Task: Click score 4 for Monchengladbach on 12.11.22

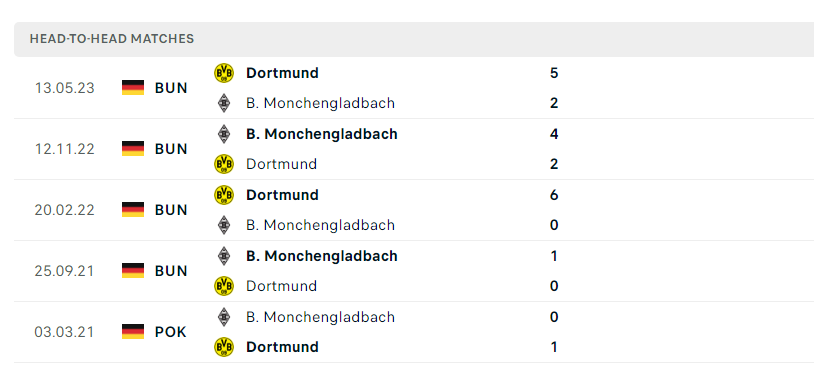Action: pyautogui.click(x=554, y=134)
